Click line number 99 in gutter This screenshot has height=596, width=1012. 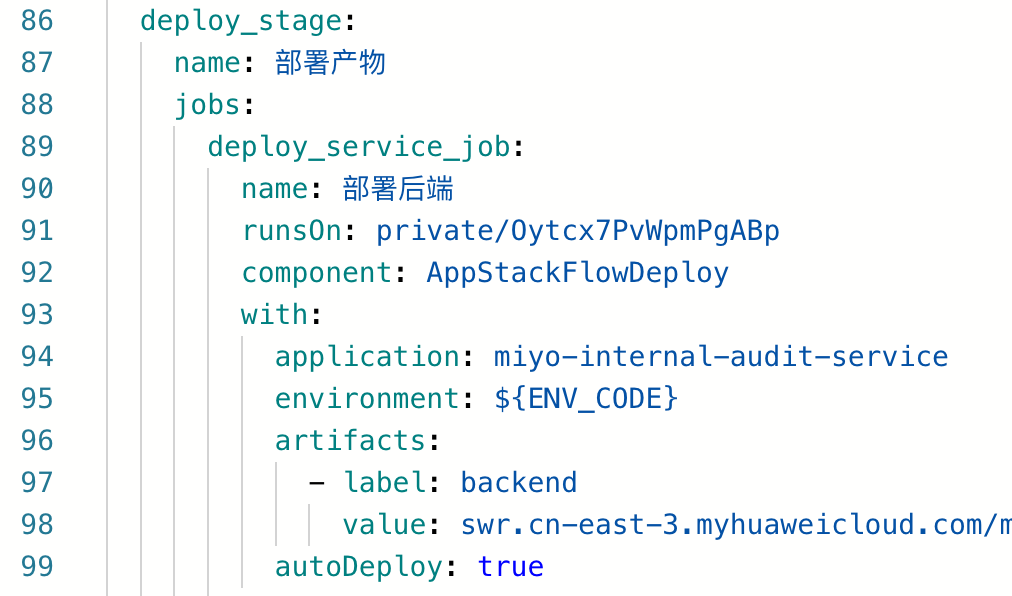(x=37, y=567)
